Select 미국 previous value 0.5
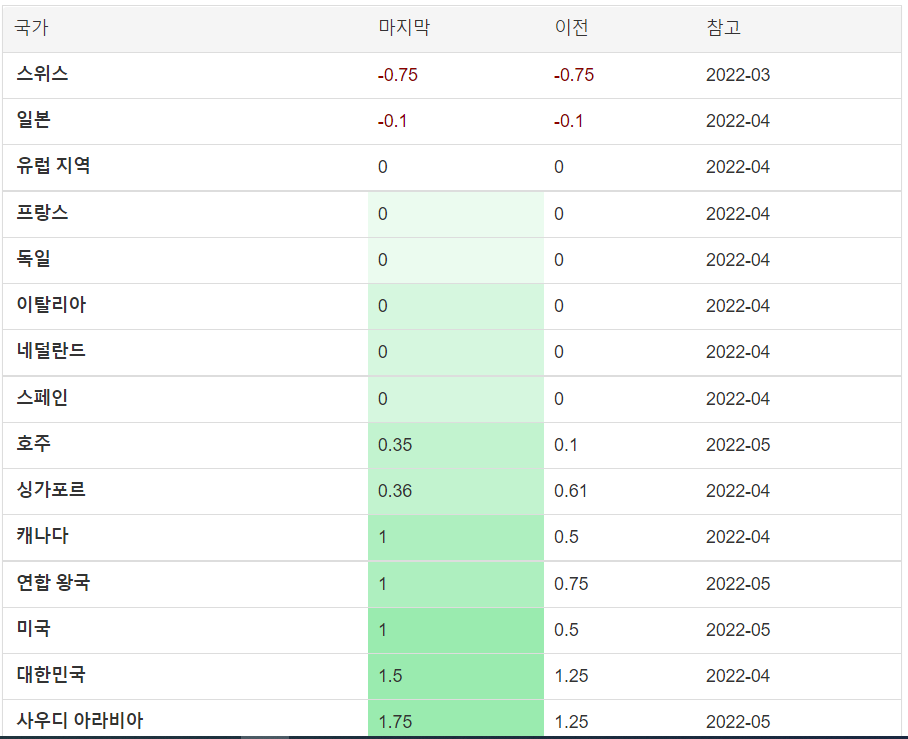The height and width of the screenshot is (739, 908). (x=566, y=630)
